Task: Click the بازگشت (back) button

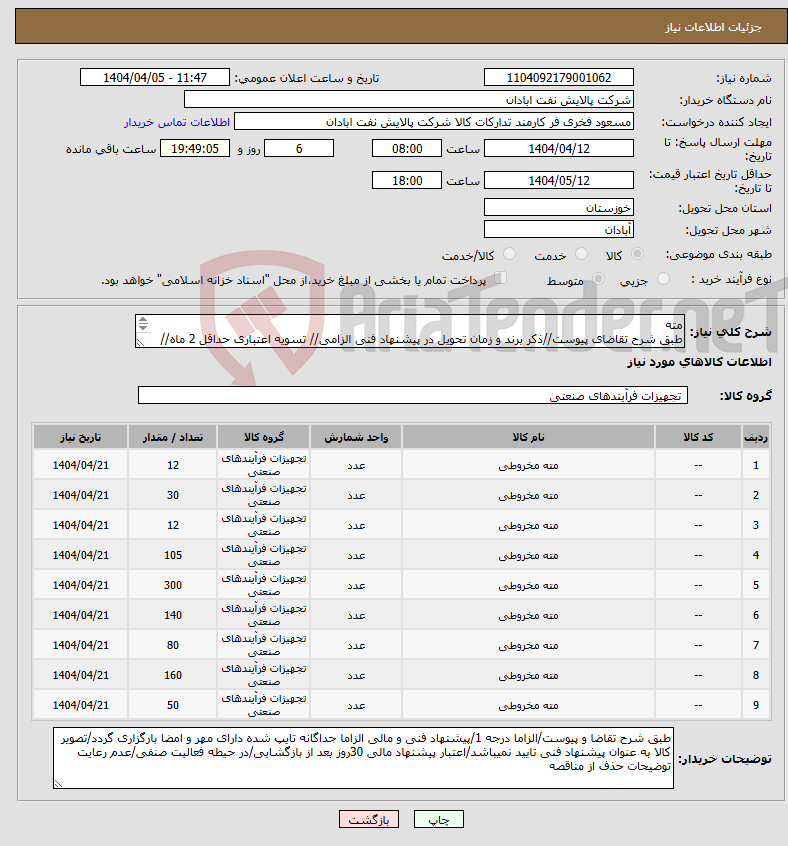Action: coord(369,820)
